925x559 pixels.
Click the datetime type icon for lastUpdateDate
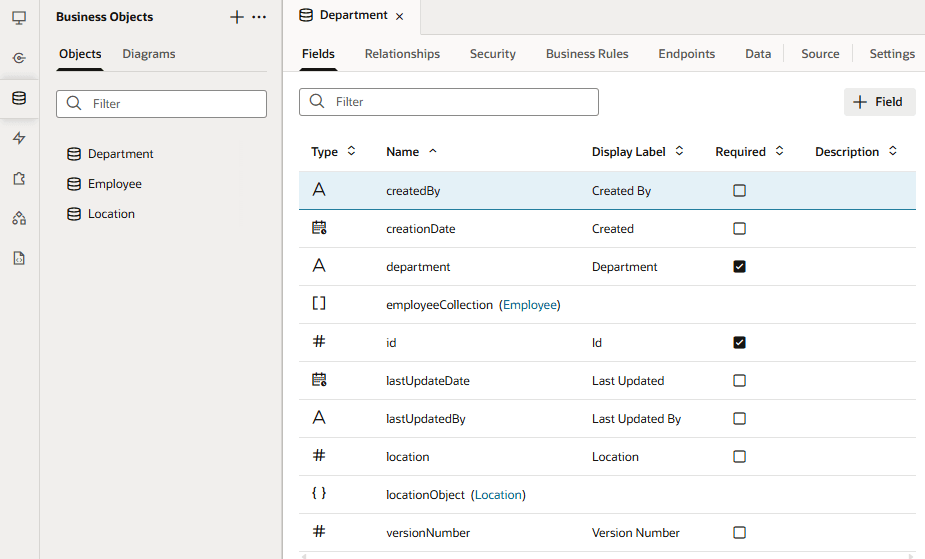[319, 380]
